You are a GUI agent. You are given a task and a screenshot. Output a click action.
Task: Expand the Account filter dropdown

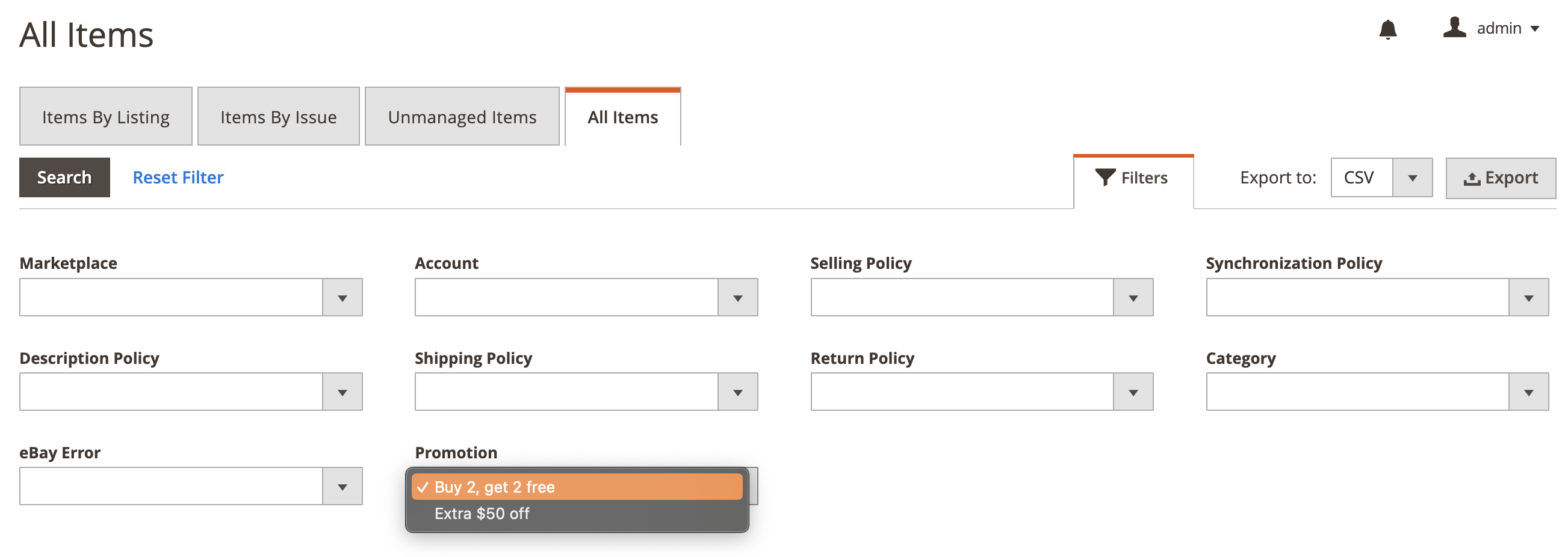(737, 298)
